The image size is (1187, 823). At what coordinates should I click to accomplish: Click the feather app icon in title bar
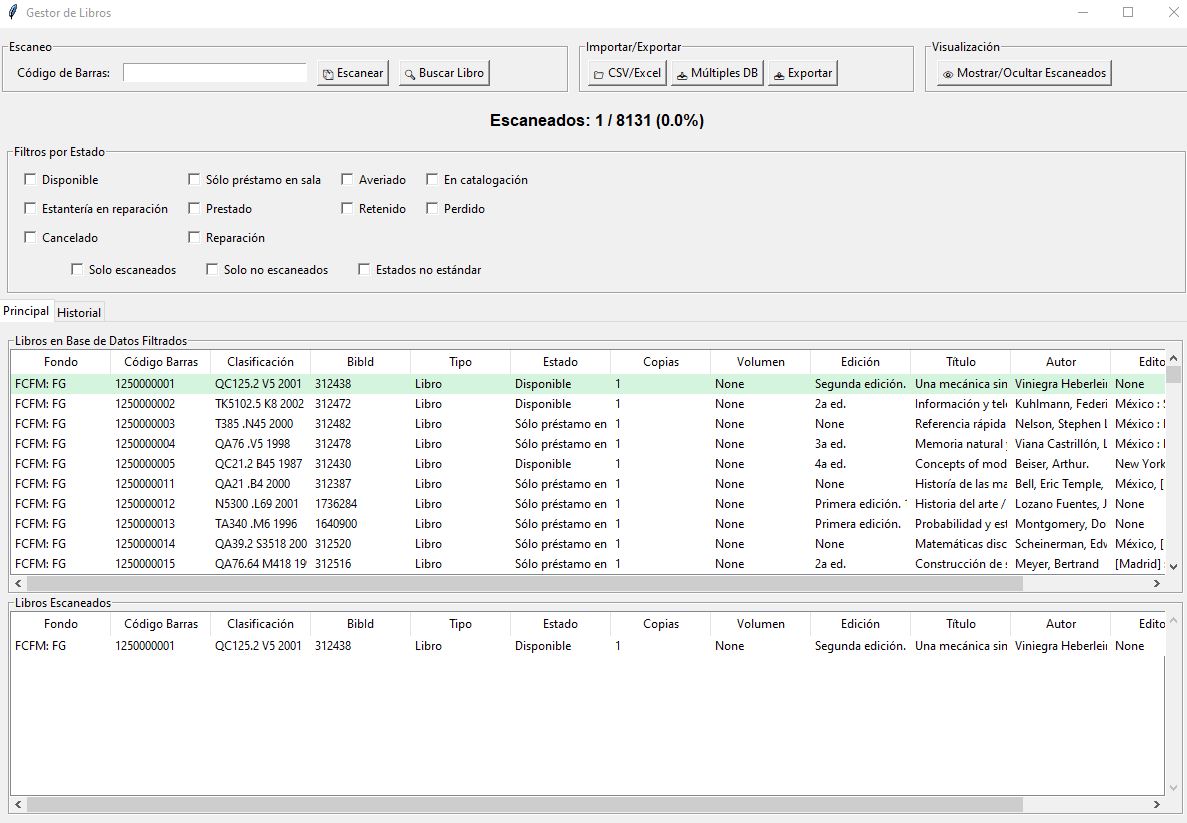click(11, 13)
